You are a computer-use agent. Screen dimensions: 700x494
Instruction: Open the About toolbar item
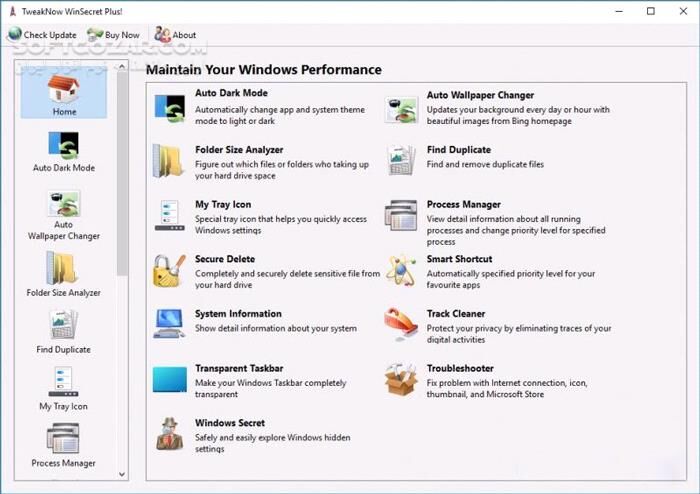[x=175, y=35]
